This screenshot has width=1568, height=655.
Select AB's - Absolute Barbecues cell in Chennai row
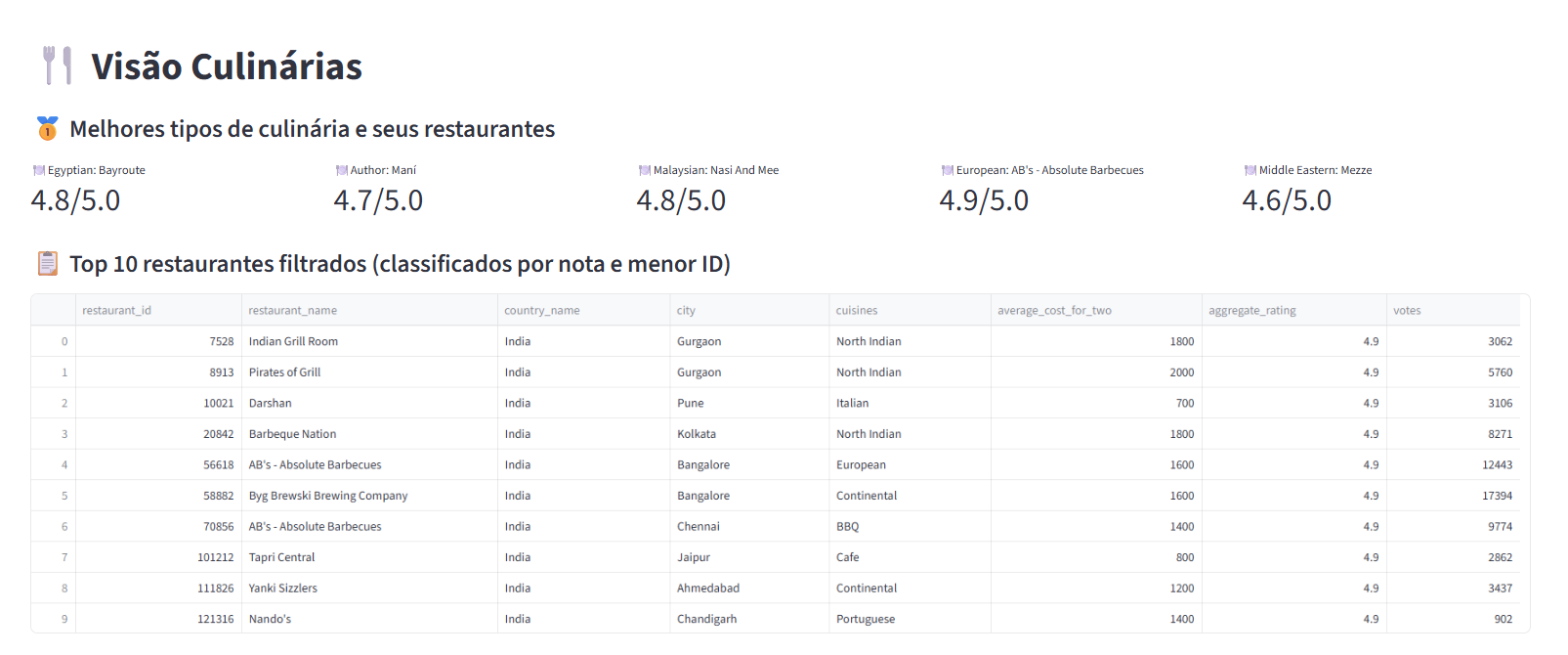click(369, 526)
